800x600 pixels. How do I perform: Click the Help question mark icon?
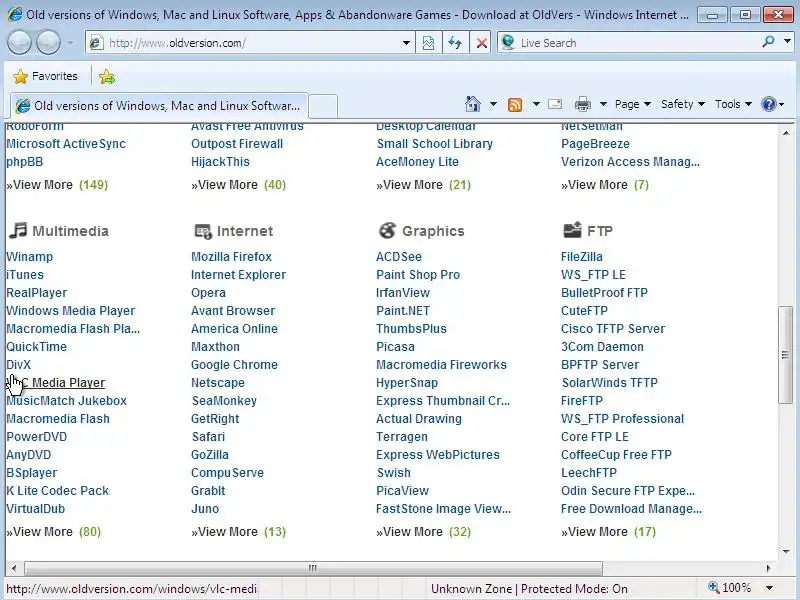[768, 104]
